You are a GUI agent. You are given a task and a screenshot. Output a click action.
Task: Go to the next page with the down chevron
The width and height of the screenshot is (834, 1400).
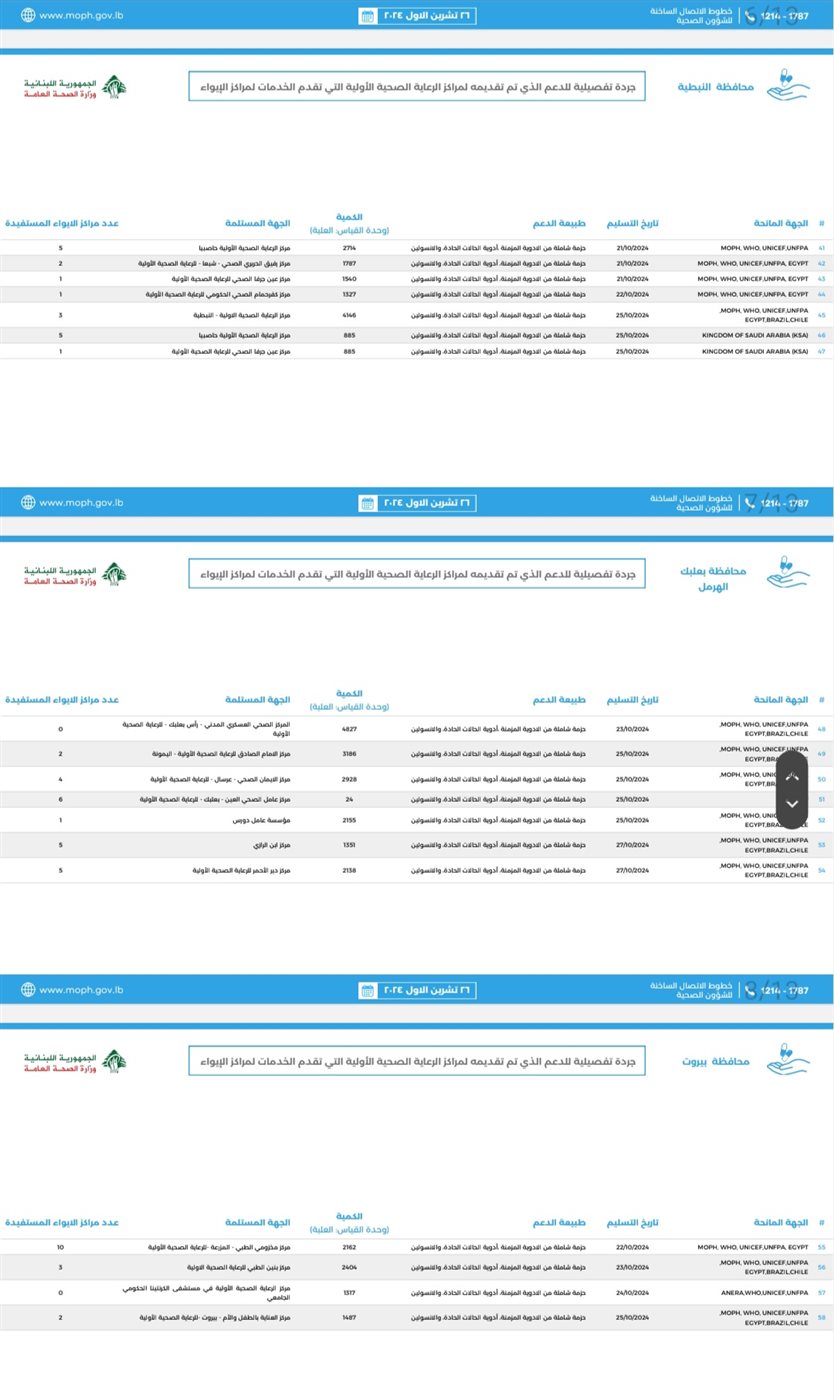[x=793, y=804]
